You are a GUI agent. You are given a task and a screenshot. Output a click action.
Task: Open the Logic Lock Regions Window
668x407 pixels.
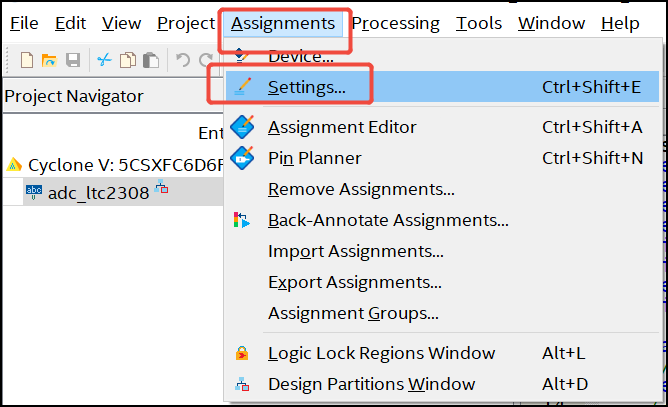(x=381, y=353)
